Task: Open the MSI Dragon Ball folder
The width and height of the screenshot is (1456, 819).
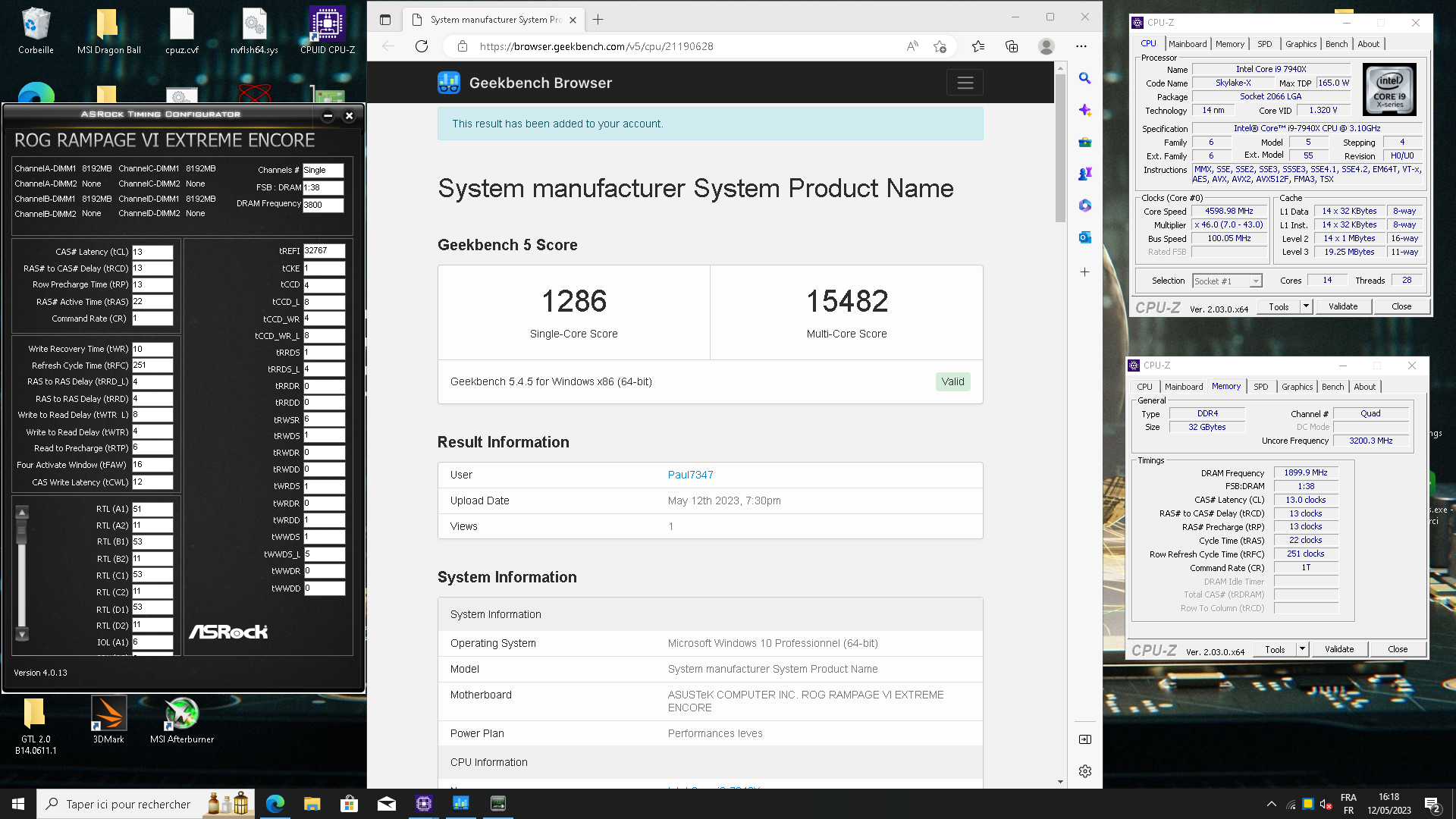Action: 108,31
